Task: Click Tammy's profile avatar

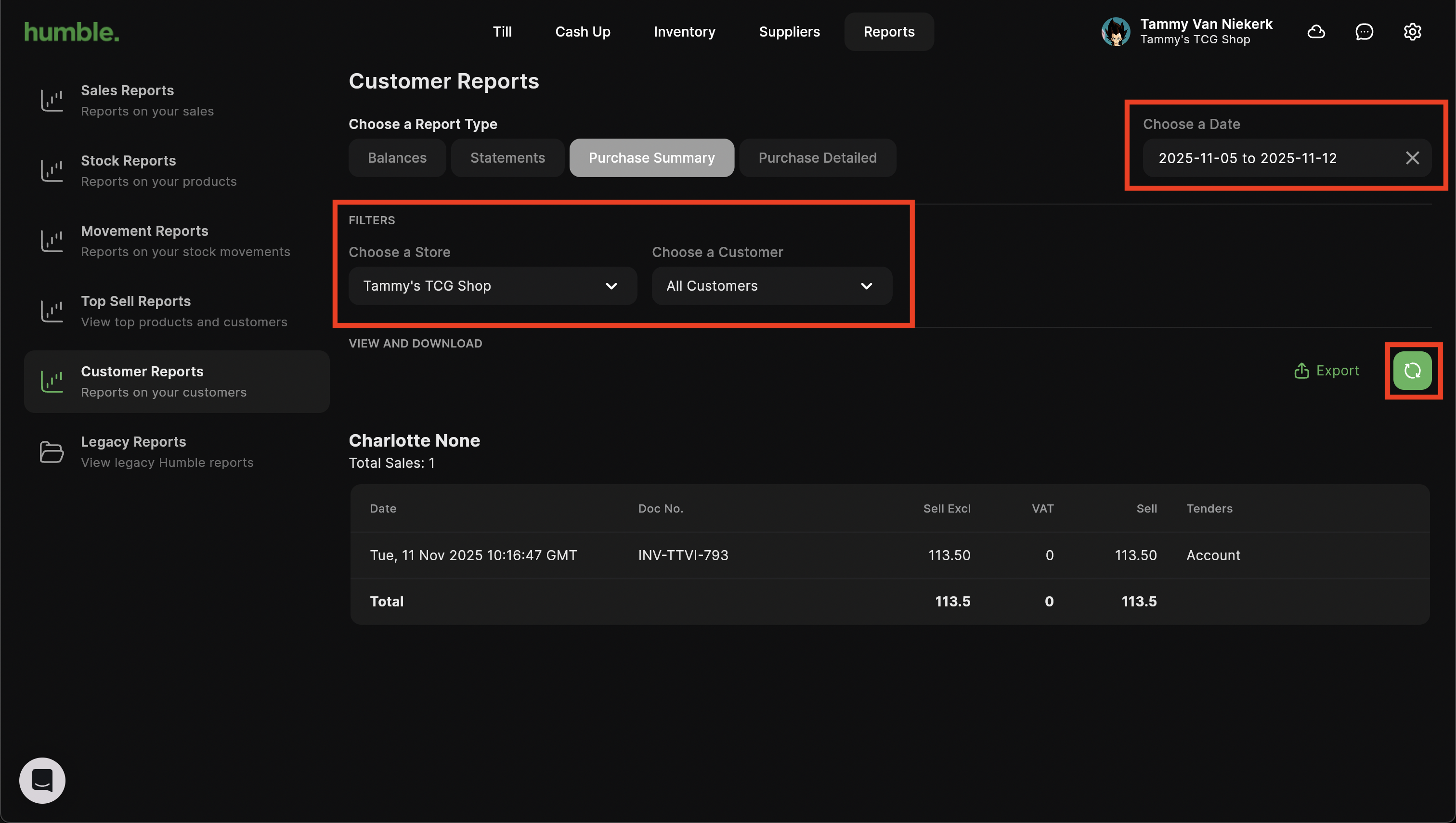Action: (x=1115, y=32)
